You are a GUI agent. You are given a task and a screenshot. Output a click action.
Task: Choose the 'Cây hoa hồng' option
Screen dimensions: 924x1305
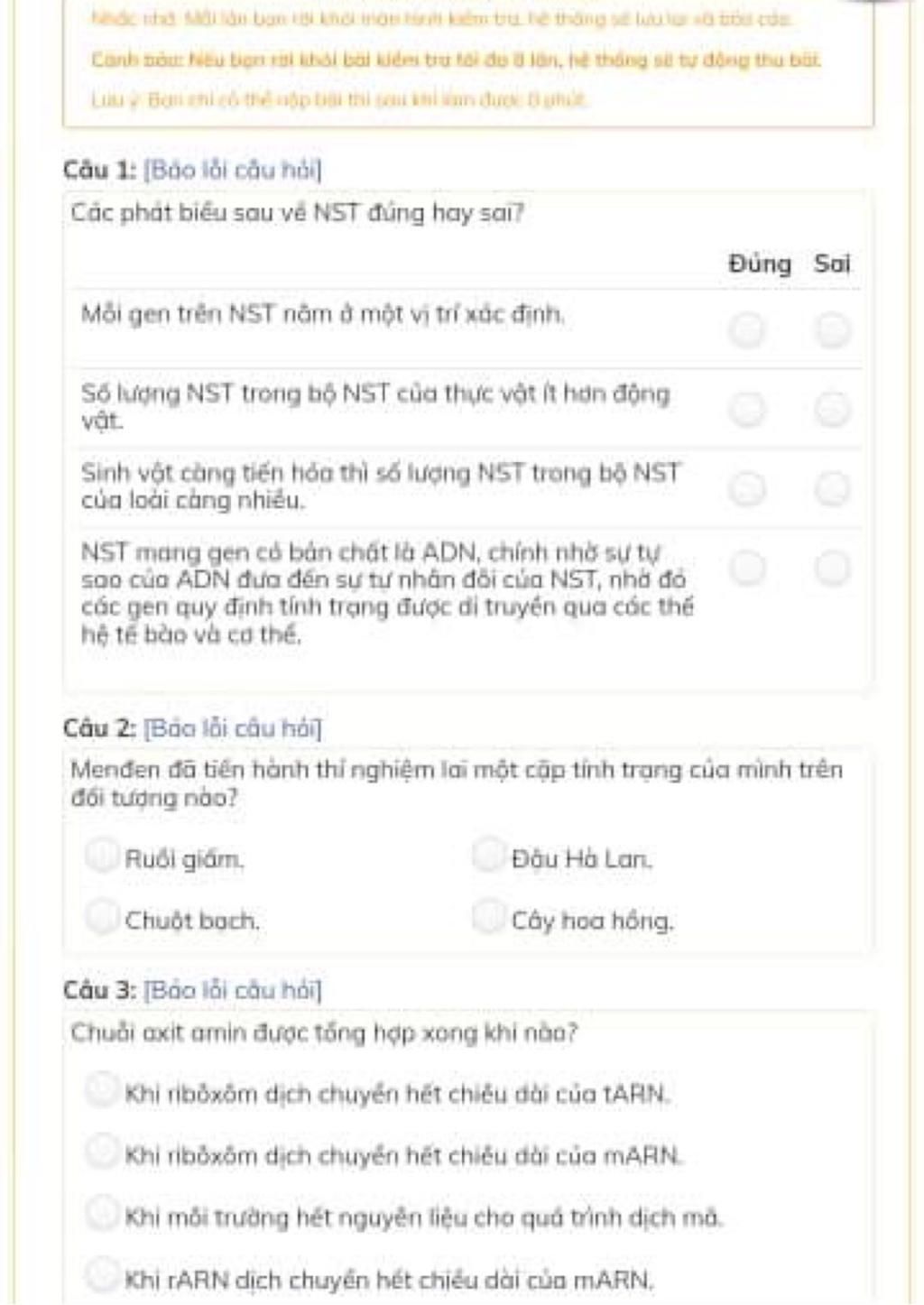click(487, 917)
